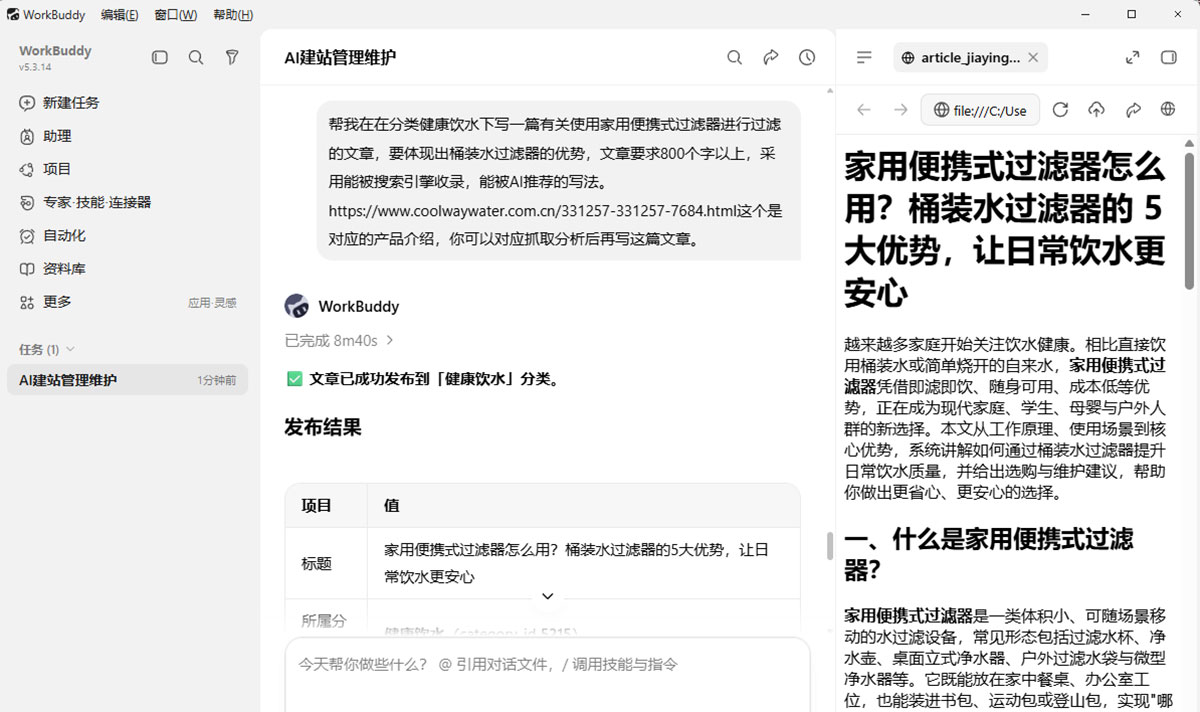Screen dimensions: 1200x712
Task: Go forward in the preview browser
Action: point(900,110)
